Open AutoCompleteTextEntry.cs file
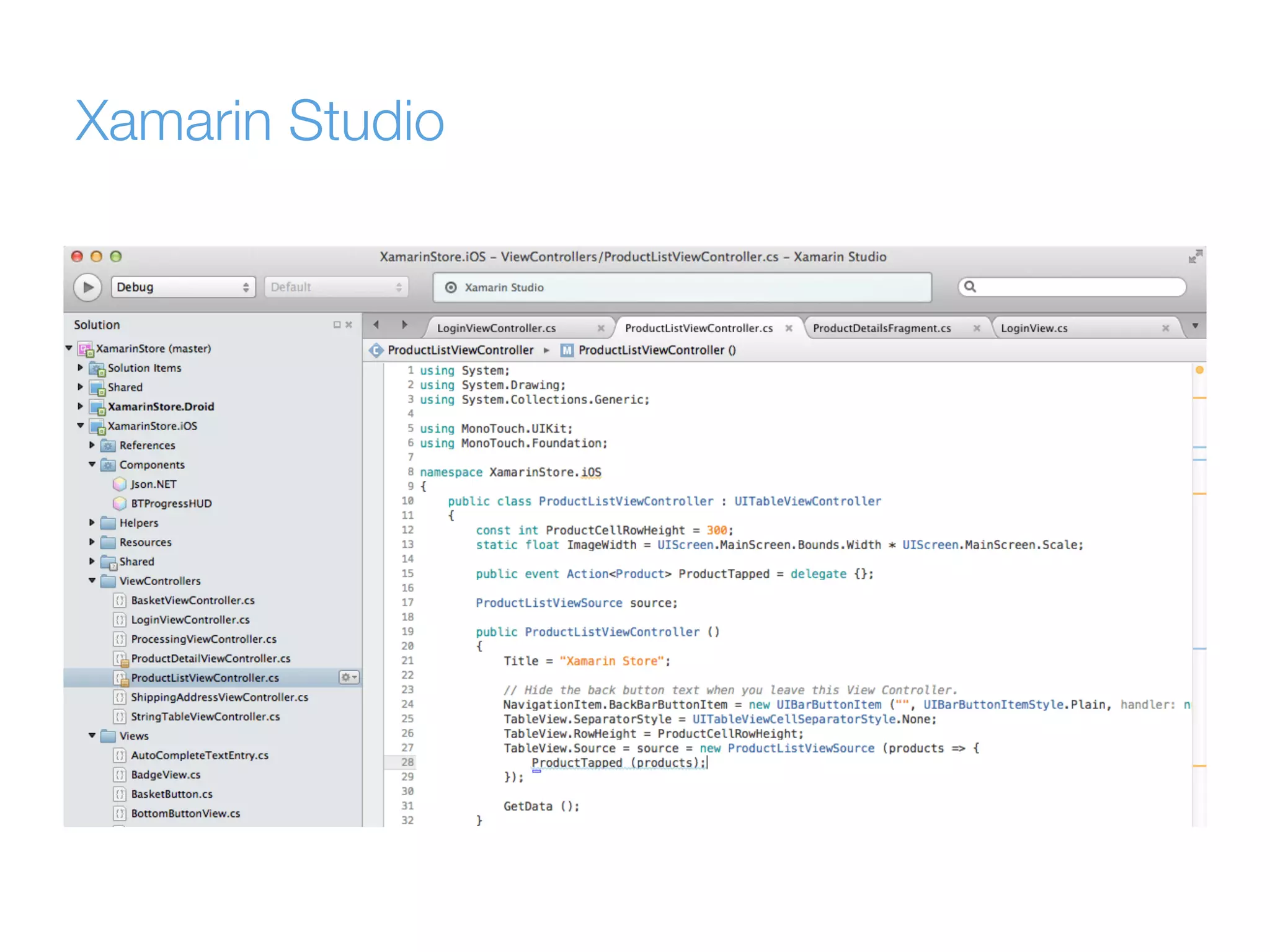 pos(200,755)
